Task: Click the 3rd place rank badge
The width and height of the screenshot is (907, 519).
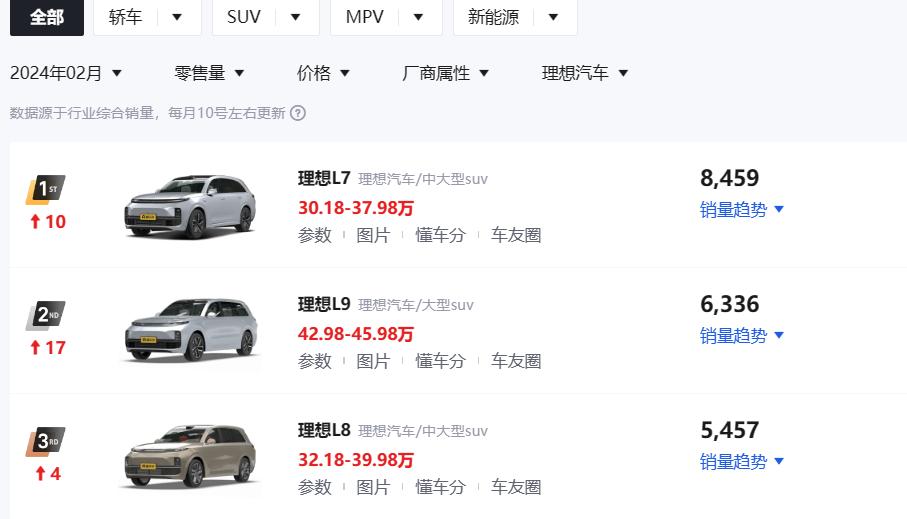Action: click(46, 441)
